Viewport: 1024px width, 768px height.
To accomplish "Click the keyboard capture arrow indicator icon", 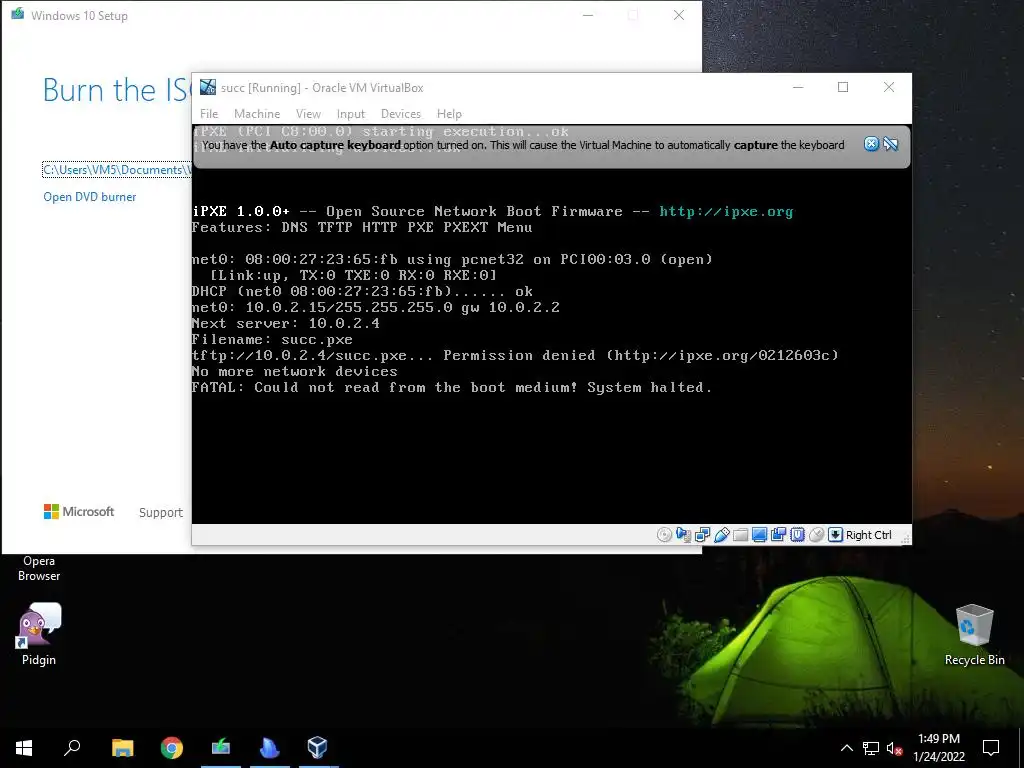I will (835, 535).
